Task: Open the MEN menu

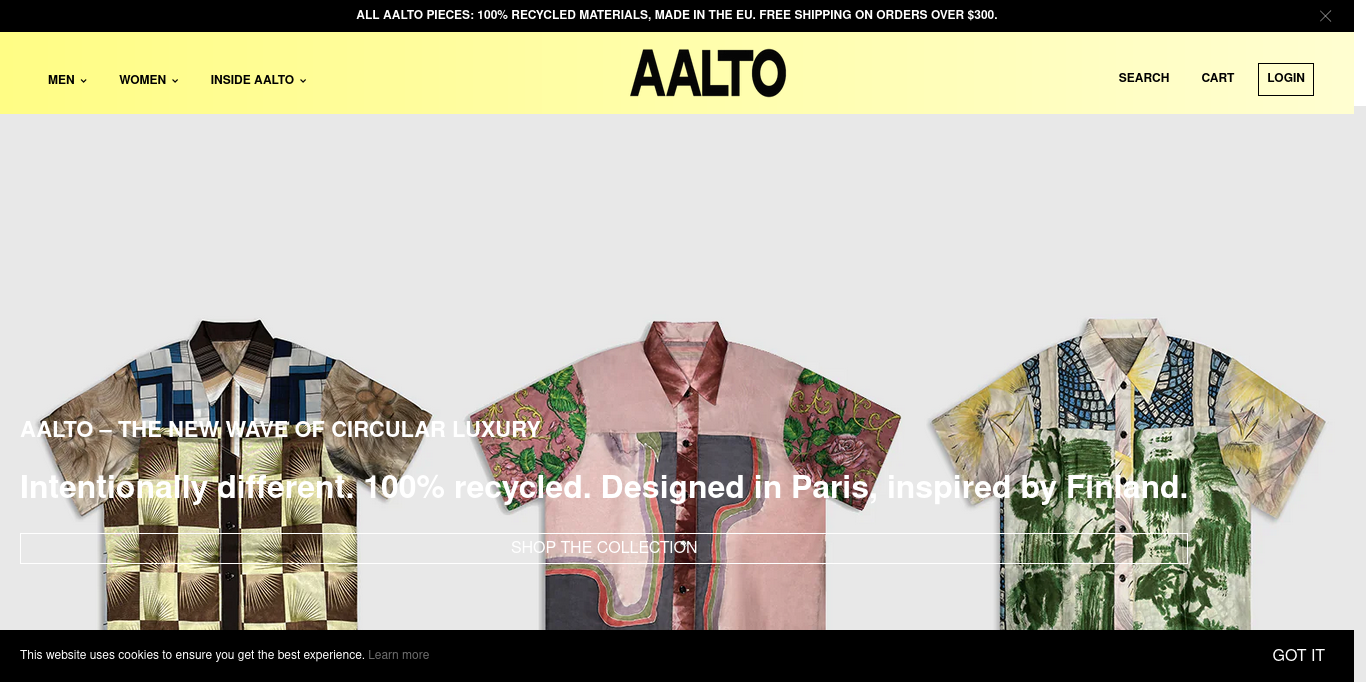Action: point(67,80)
